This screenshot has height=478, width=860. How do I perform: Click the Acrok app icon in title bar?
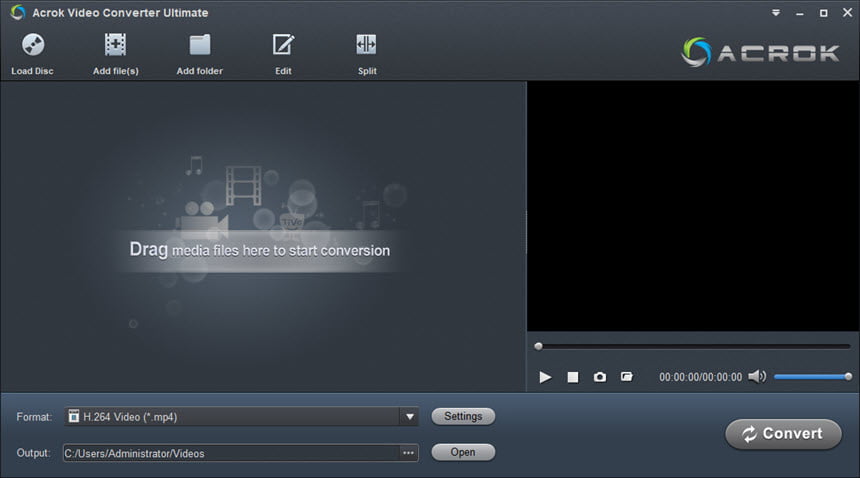pyautogui.click(x=18, y=12)
